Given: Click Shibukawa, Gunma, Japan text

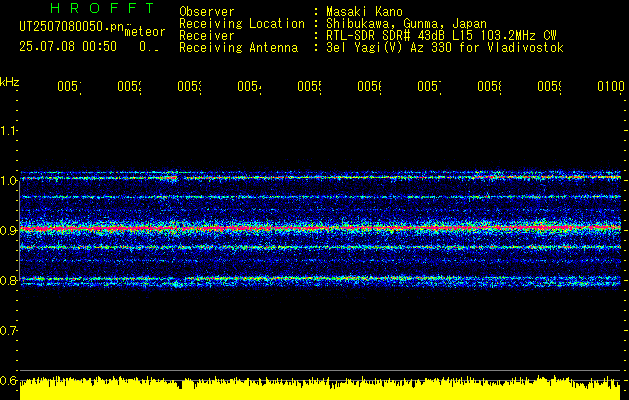Looking at the screenshot, I should tap(406, 24).
